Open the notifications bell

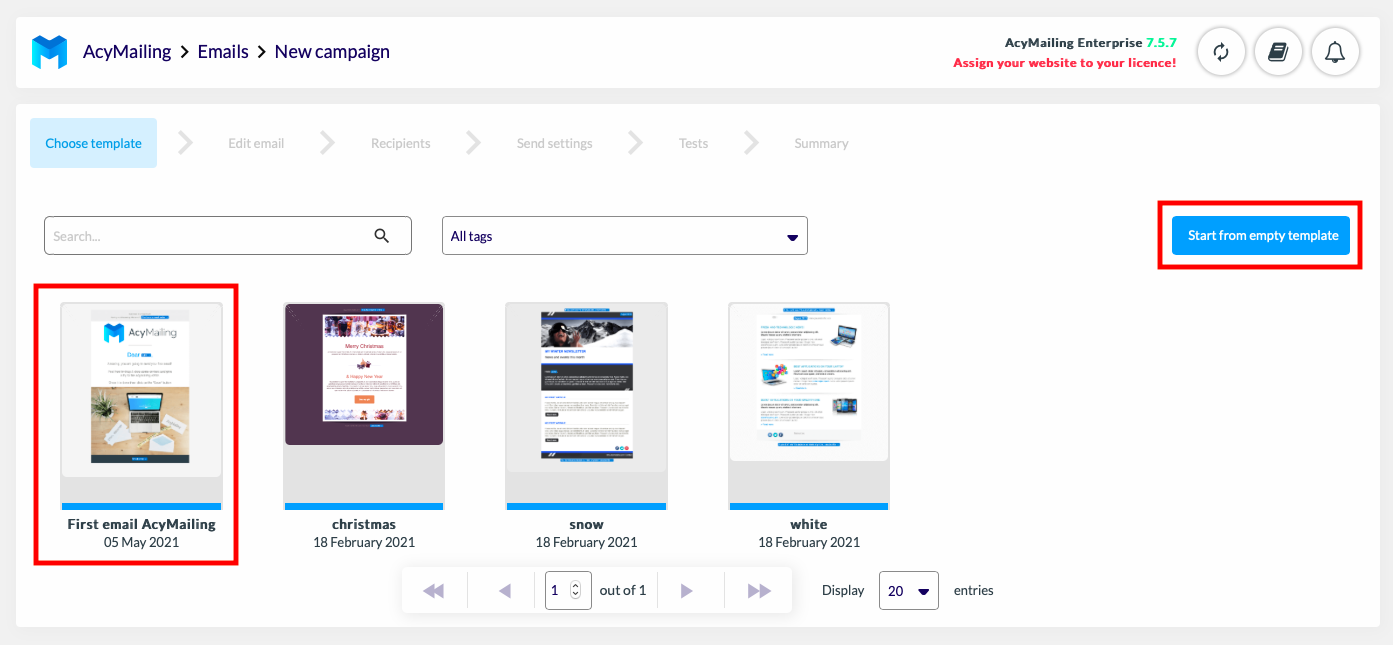pos(1335,52)
